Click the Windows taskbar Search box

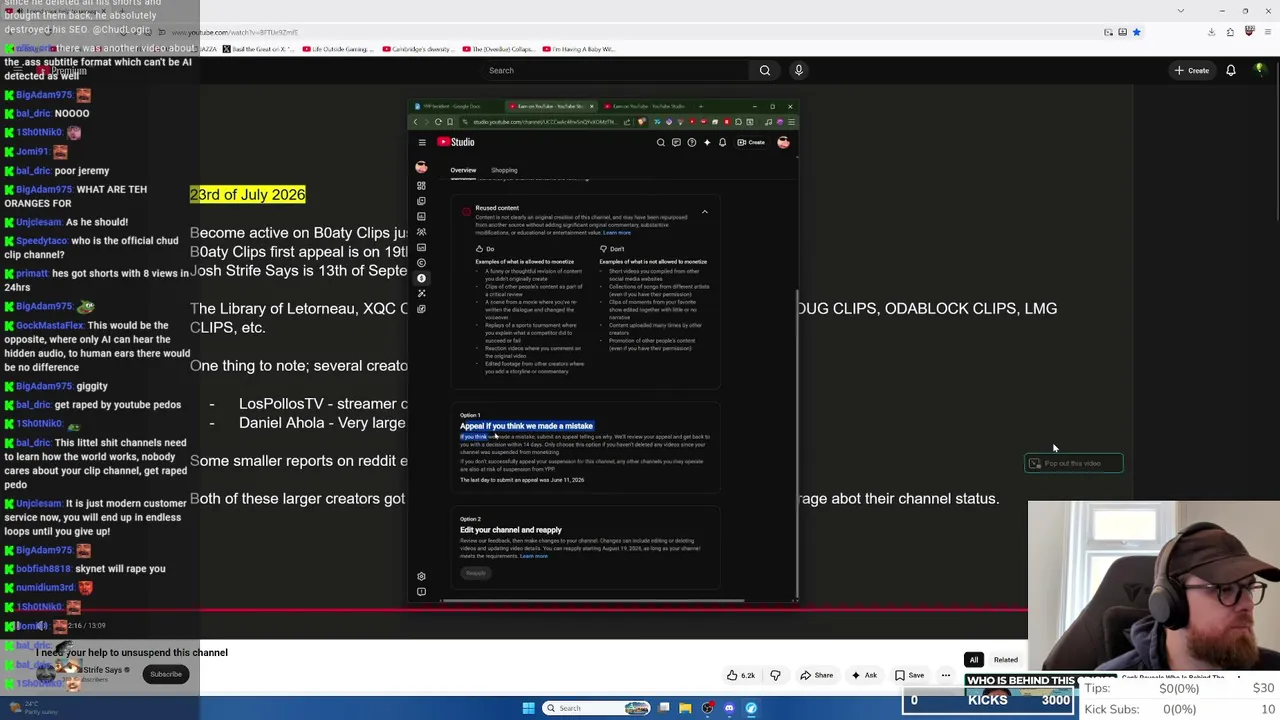pos(597,708)
